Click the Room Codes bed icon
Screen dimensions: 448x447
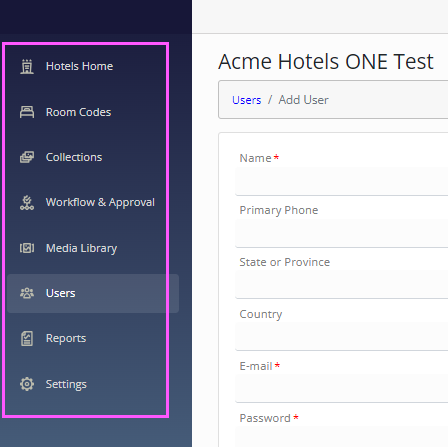pyautogui.click(x=27, y=112)
